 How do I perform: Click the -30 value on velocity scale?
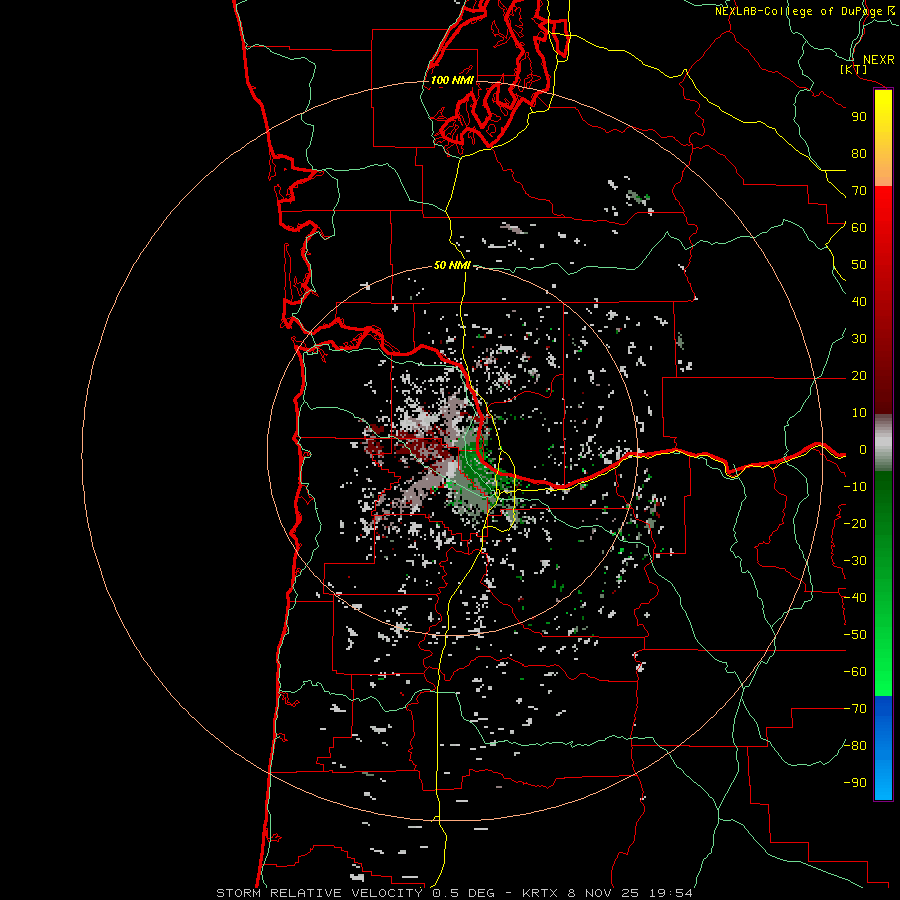(855, 561)
